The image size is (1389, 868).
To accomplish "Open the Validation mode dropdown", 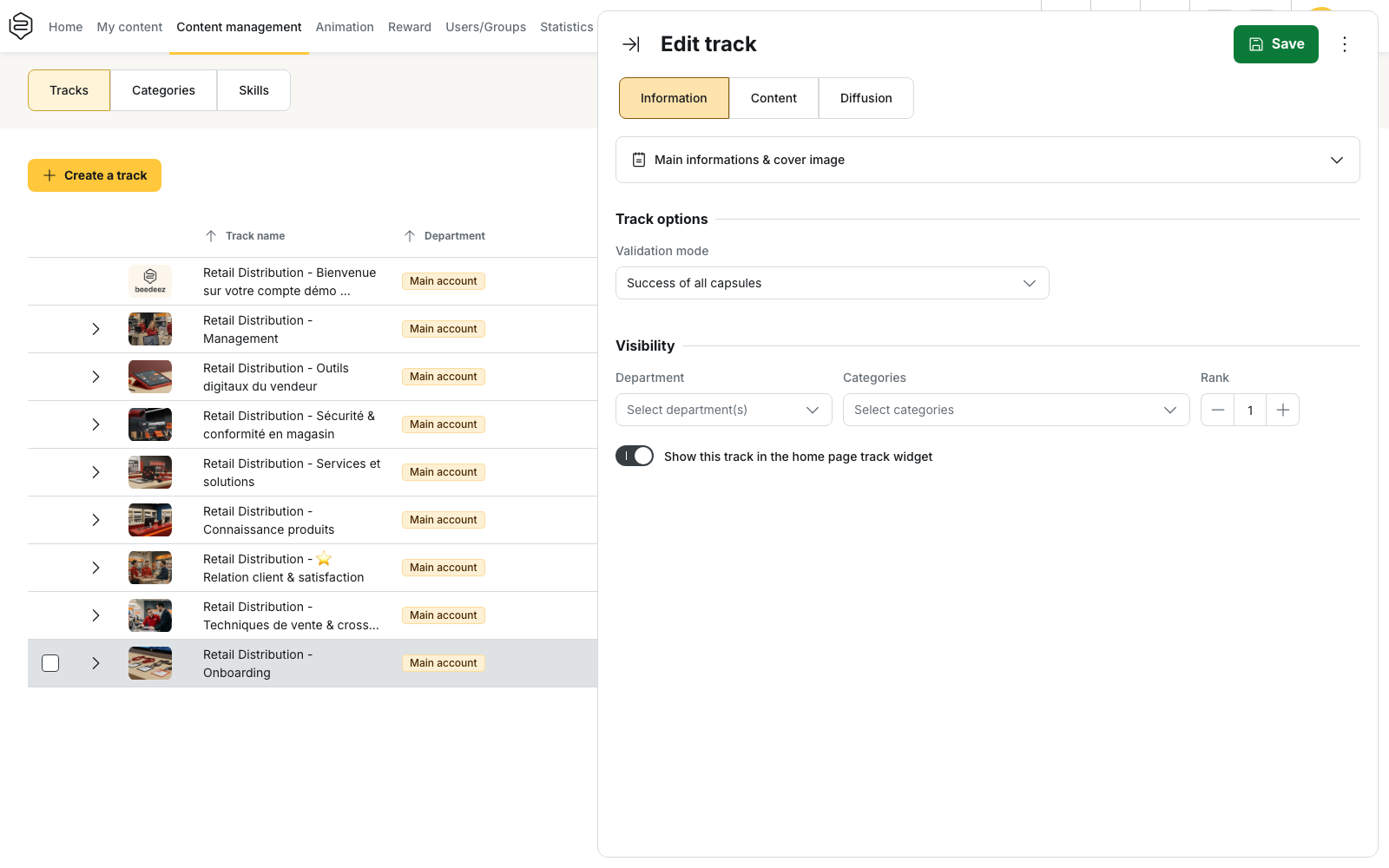I will (x=833, y=283).
